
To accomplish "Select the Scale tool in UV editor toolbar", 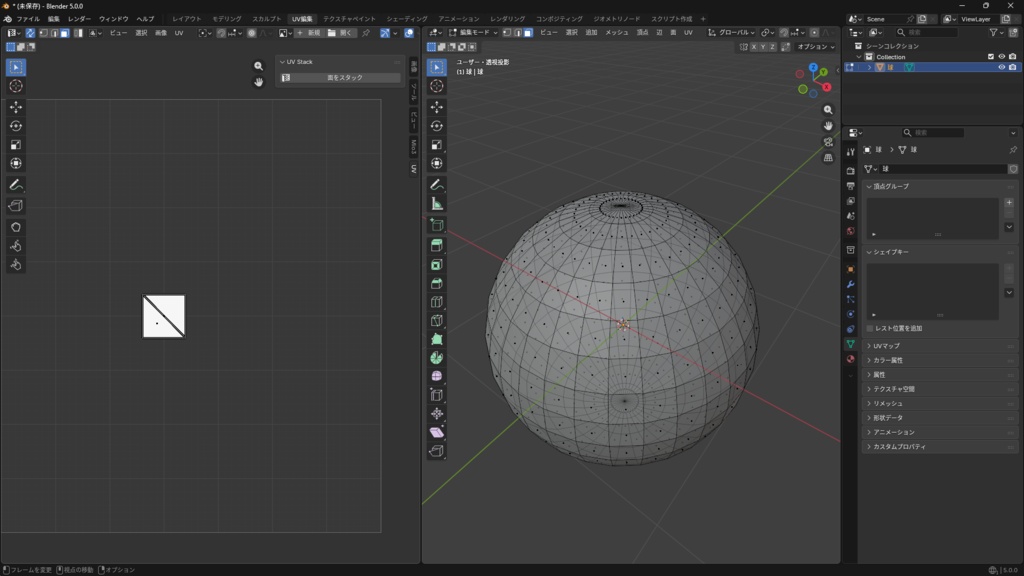I will [16, 144].
